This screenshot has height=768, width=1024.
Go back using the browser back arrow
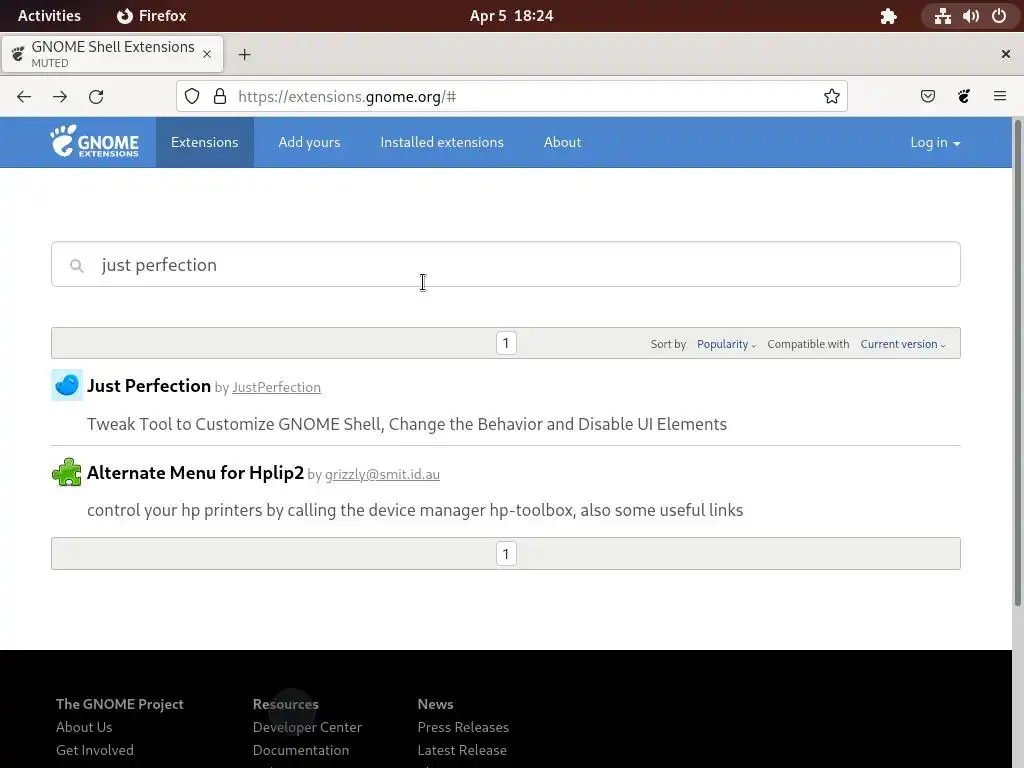pyautogui.click(x=24, y=97)
